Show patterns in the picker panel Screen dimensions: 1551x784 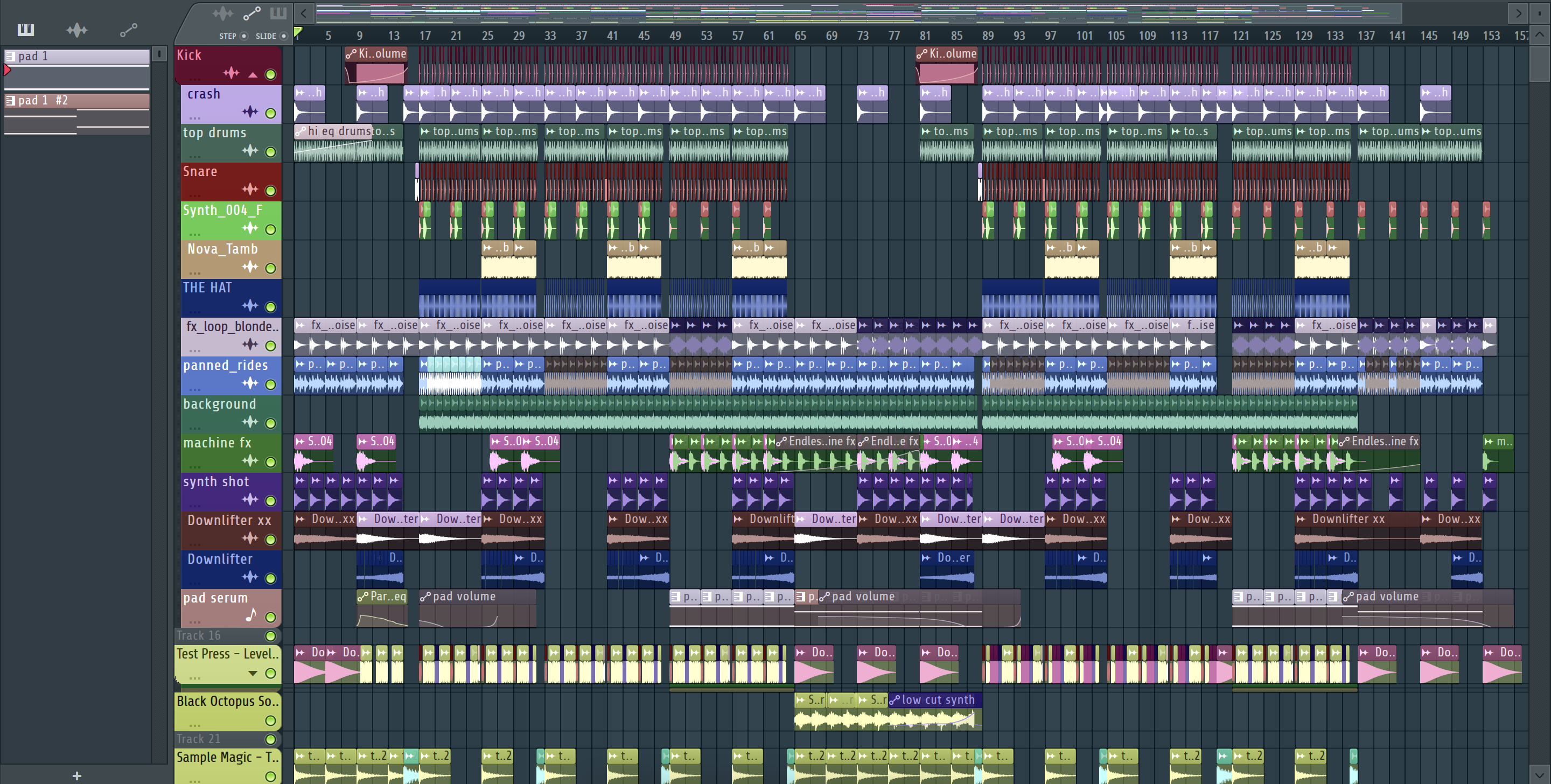26,30
